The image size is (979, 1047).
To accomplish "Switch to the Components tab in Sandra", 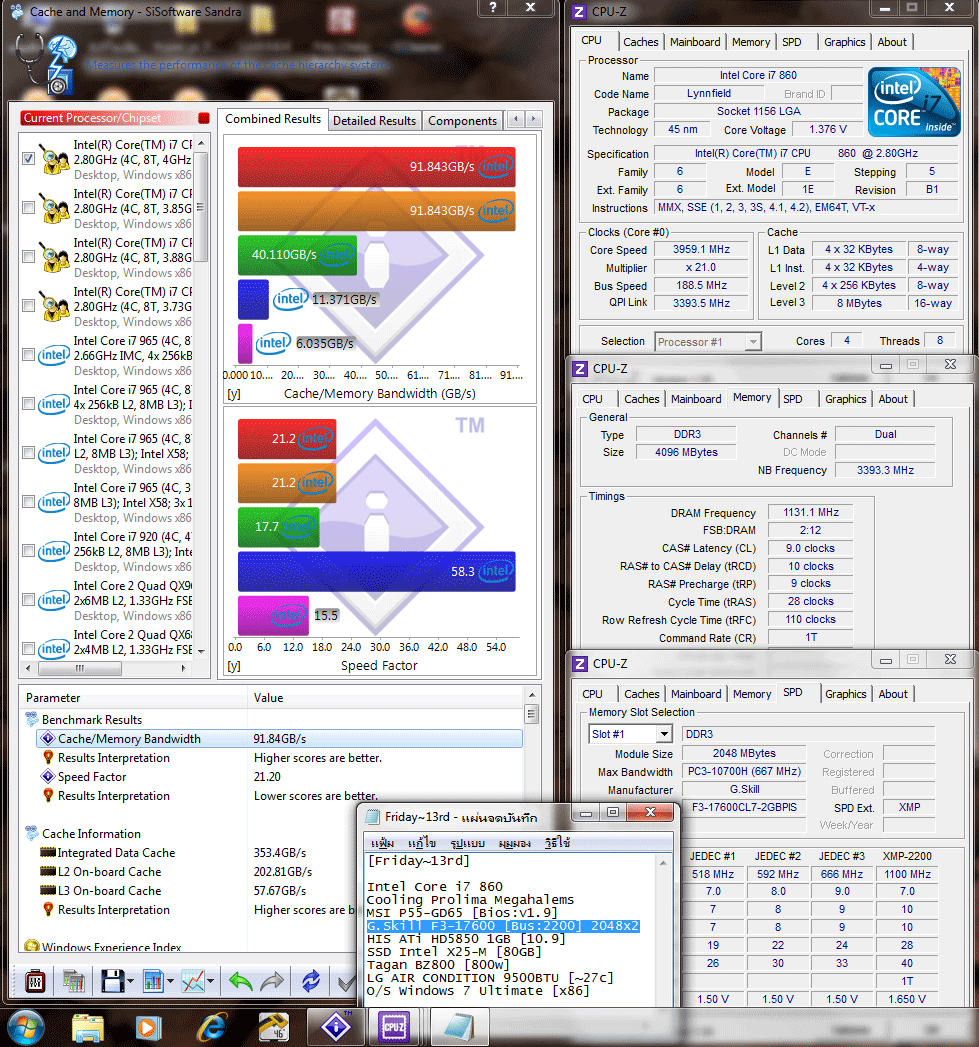I will [462, 120].
